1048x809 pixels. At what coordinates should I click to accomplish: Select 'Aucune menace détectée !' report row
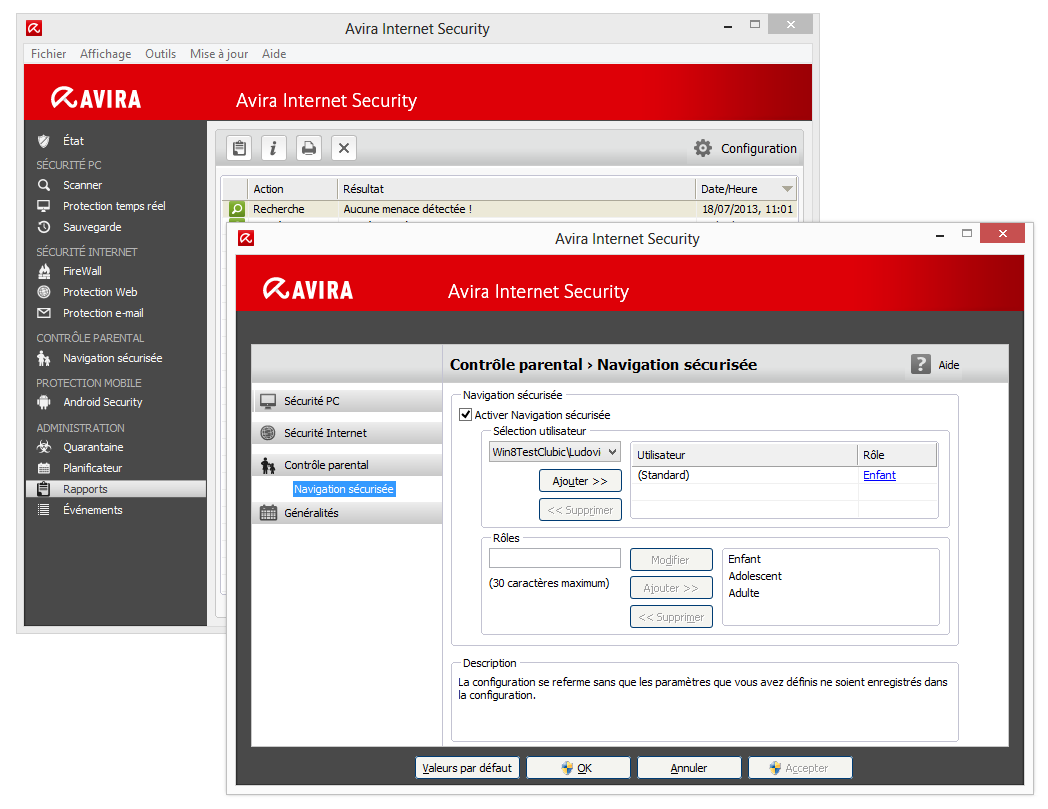tap(509, 209)
